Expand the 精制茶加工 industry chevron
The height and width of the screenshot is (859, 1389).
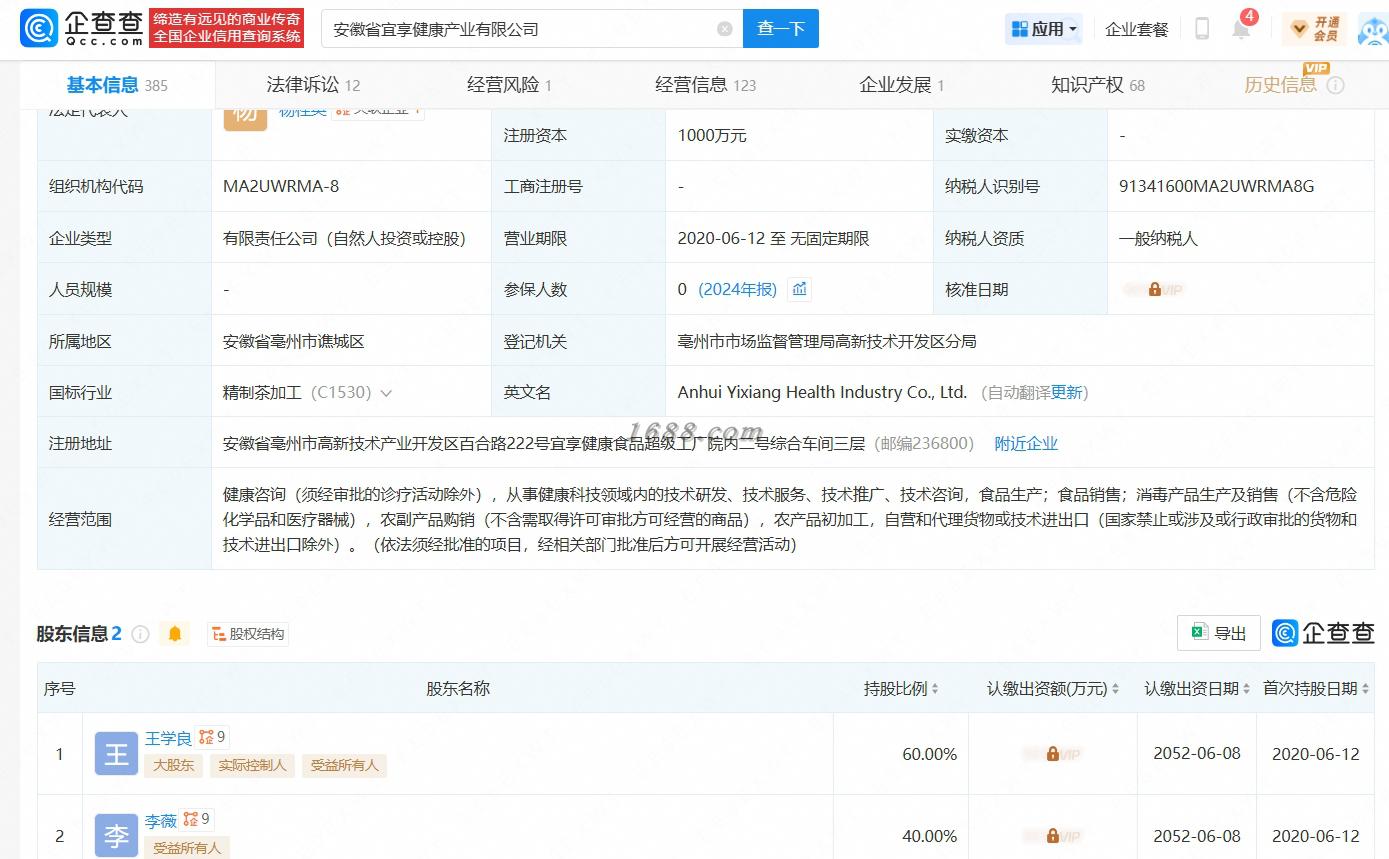(386, 393)
